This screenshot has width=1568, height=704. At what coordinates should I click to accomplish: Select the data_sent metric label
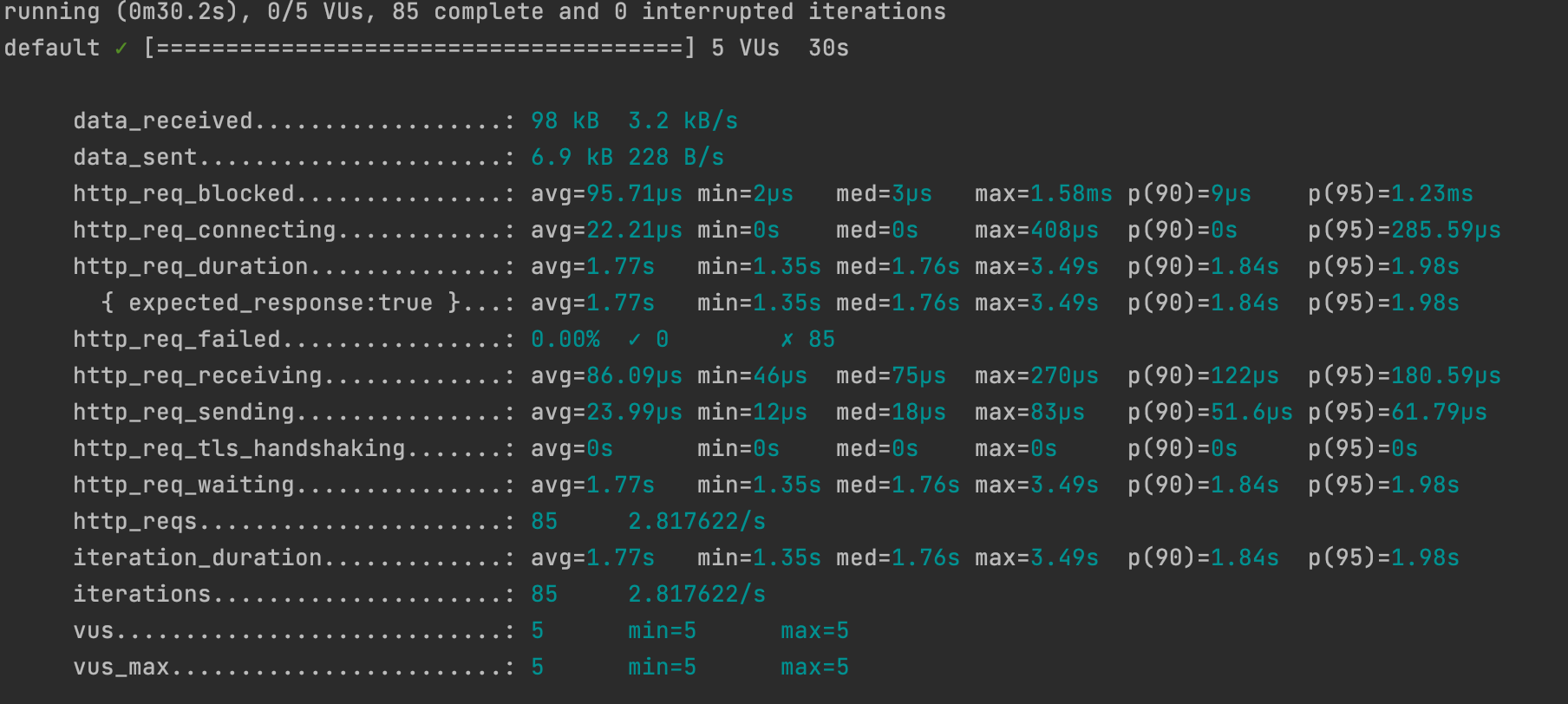[134, 158]
